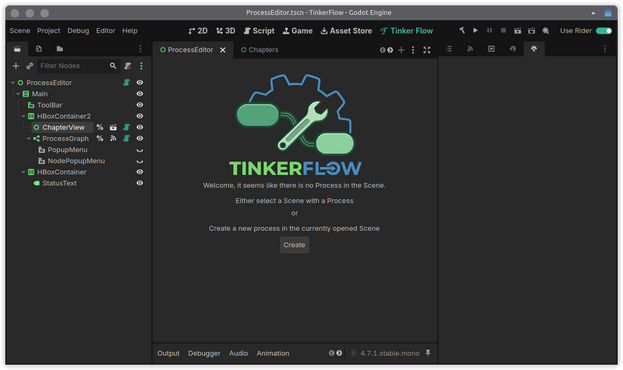Instantiate a child scene link icon
Image resolution: width=623 pixels, height=370 pixels.
29,66
